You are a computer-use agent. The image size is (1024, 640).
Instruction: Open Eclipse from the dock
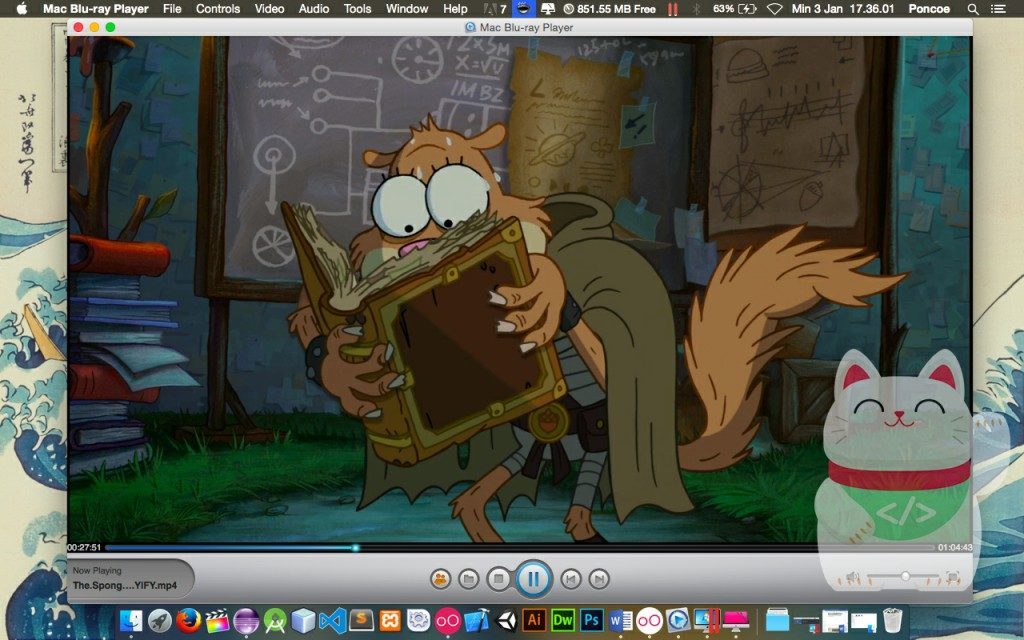(246, 620)
